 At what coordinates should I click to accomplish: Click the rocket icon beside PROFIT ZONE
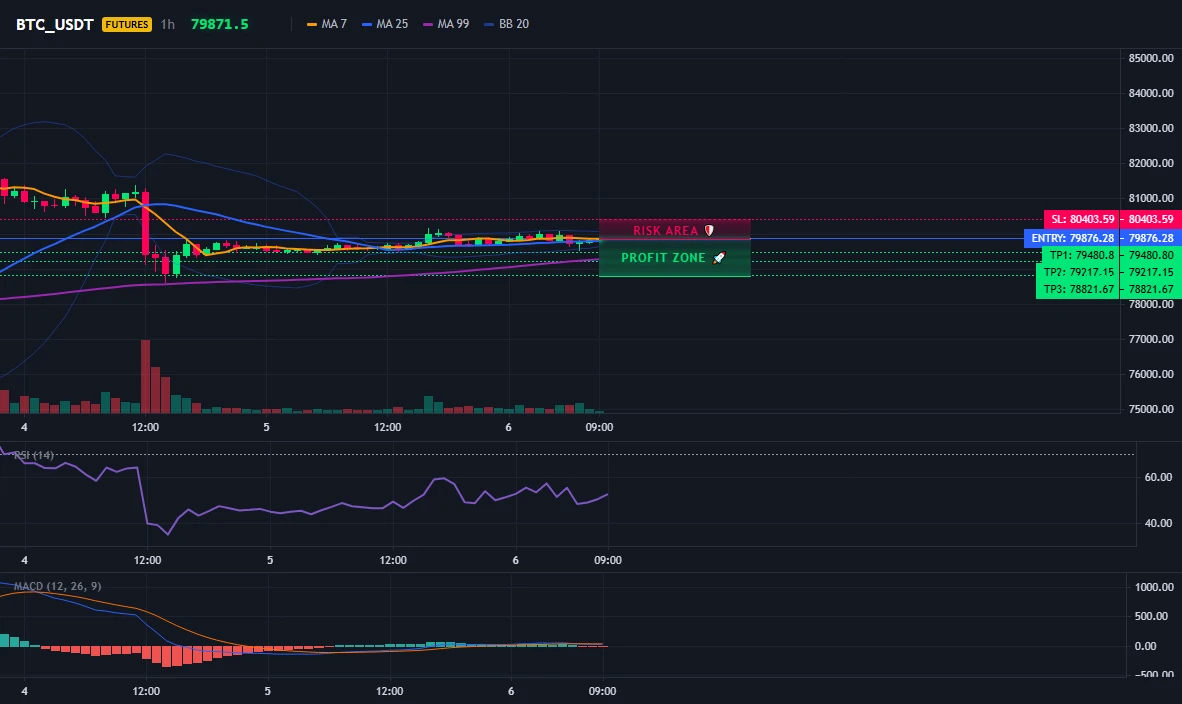[x=719, y=258]
